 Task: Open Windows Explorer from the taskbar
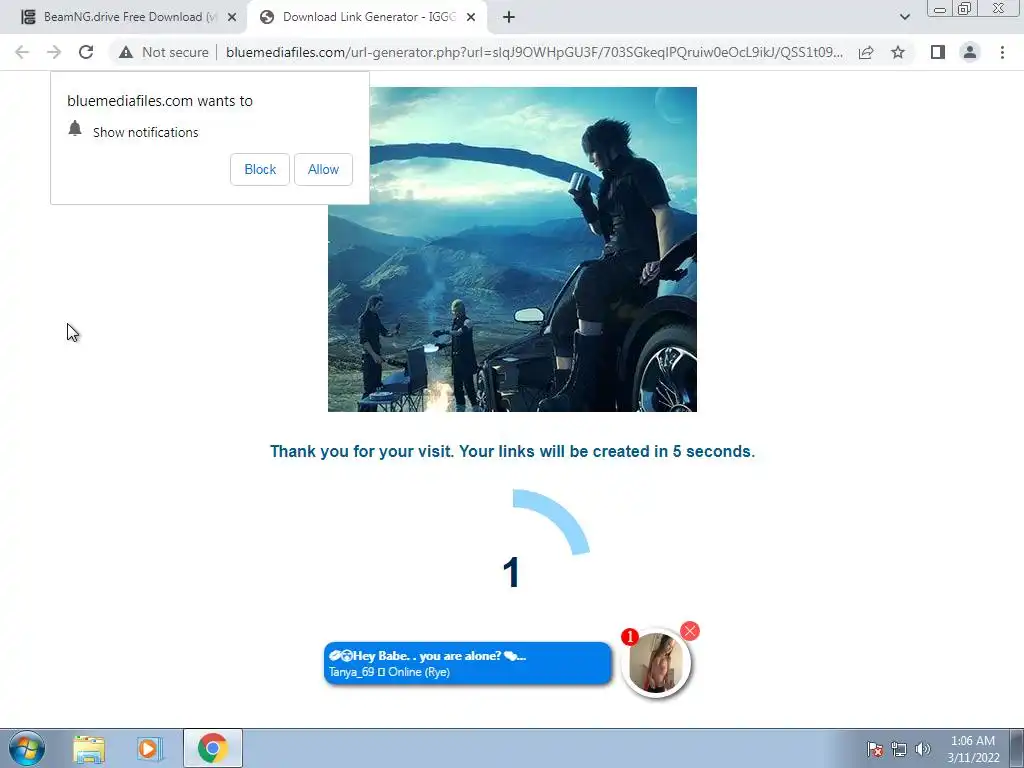click(x=89, y=749)
